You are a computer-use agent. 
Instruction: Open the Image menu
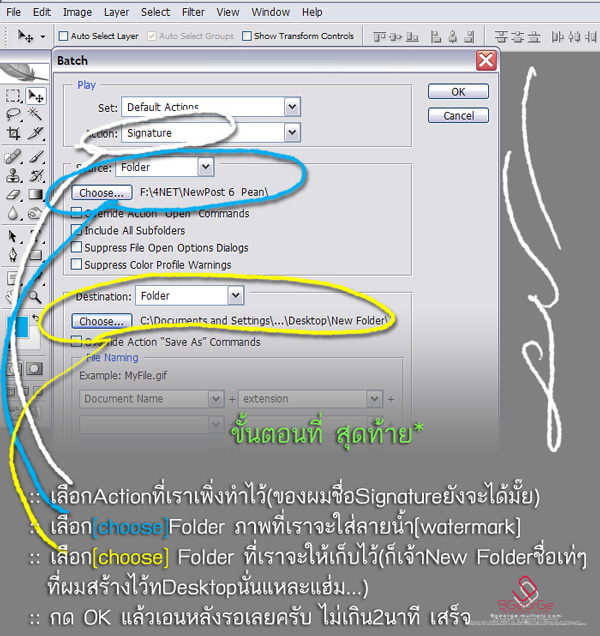pos(77,12)
